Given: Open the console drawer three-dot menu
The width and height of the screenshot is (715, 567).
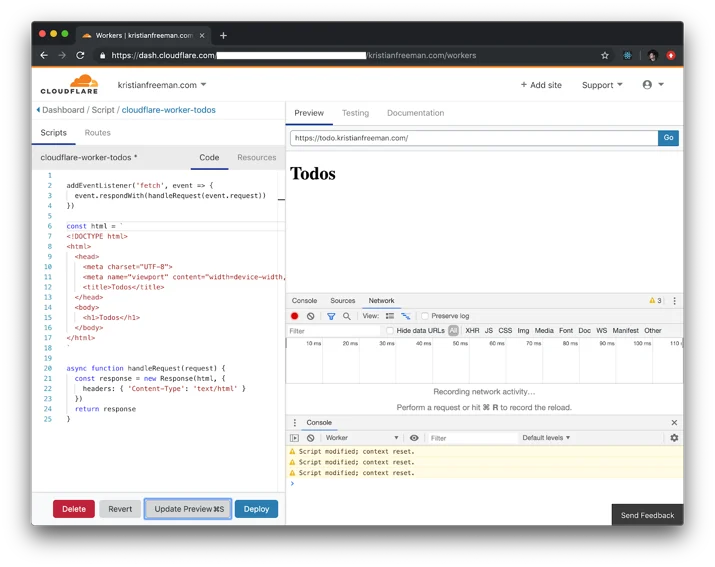Looking at the screenshot, I should pyautogui.click(x=295, y=422).
